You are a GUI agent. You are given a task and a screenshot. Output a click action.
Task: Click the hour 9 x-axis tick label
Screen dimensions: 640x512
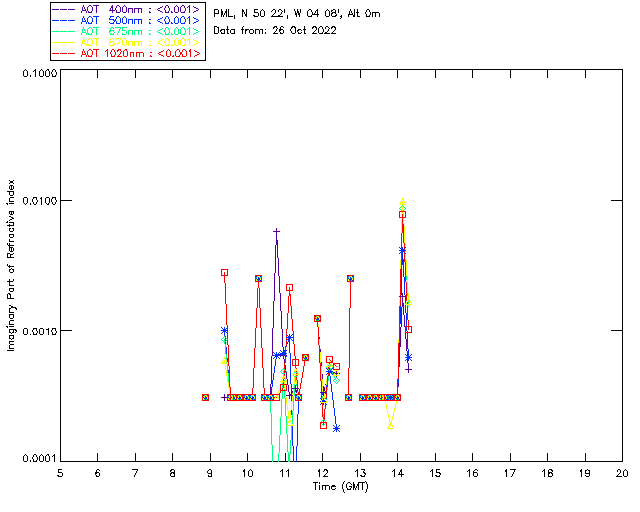tap(210, 473)
